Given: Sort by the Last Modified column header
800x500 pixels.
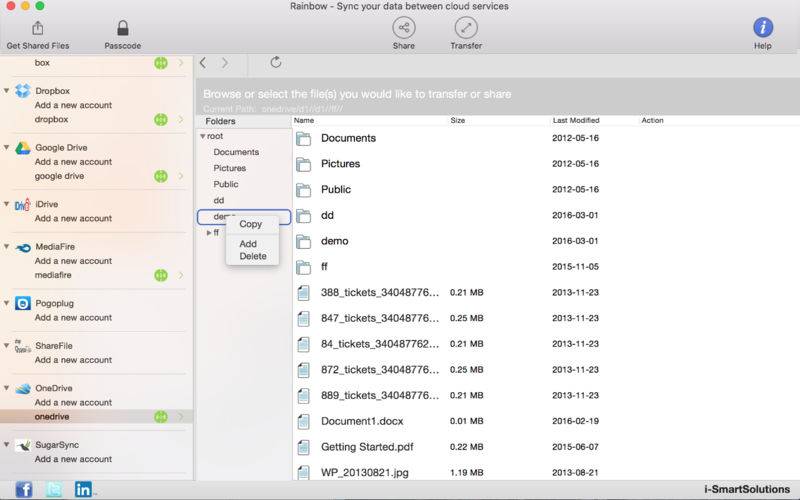Looking at the screenshot, I should (576, 120).
